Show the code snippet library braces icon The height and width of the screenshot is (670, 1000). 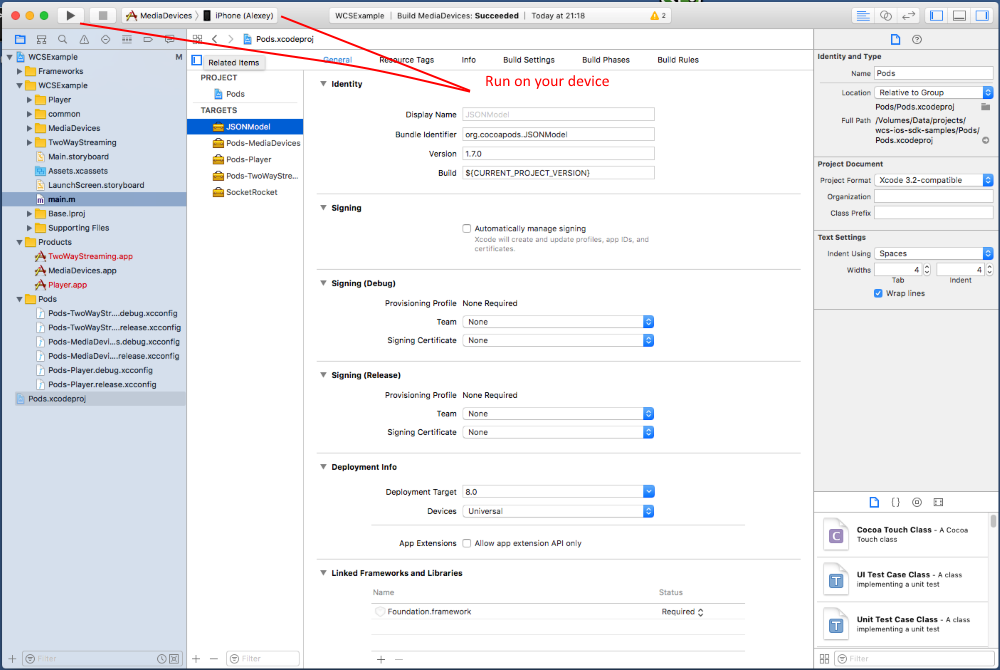[x=896, y=501]
